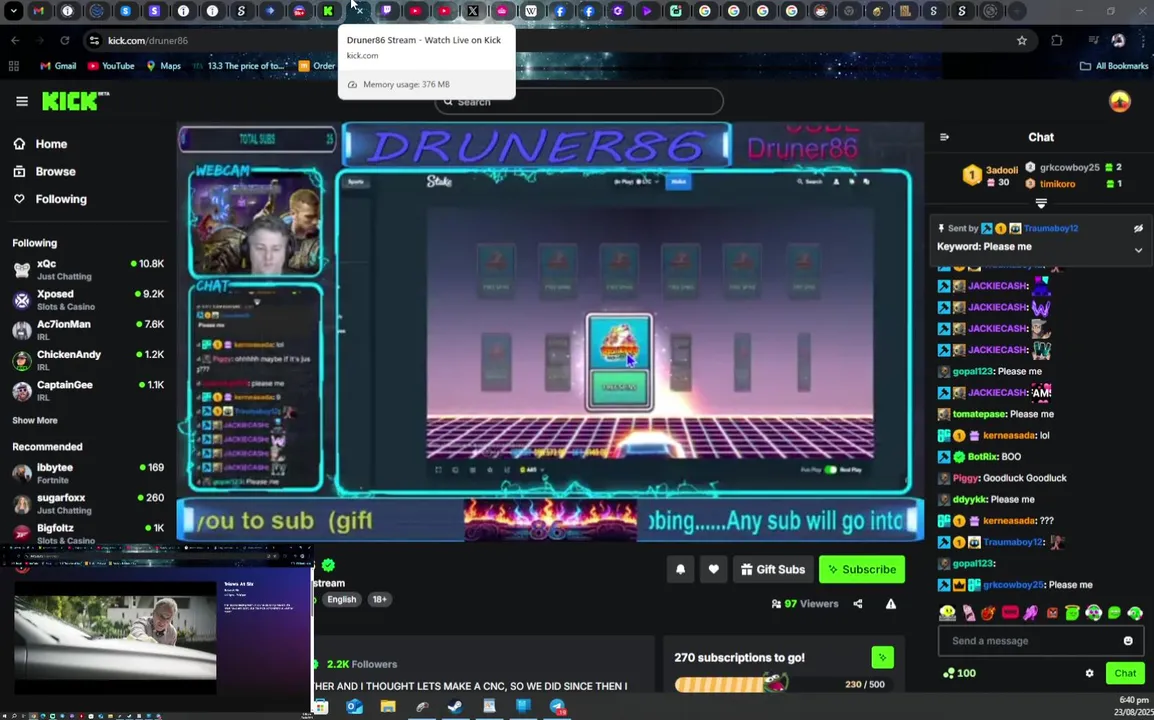
Task: Hide the pinned message with the eye-slash icon
Action: (x=1138, y=228)
